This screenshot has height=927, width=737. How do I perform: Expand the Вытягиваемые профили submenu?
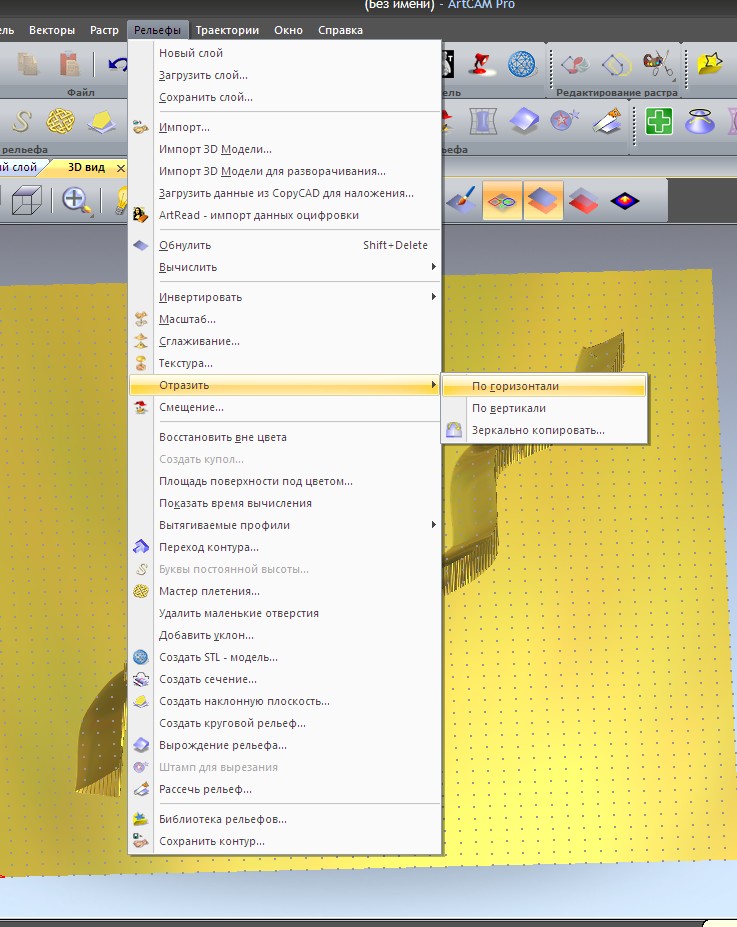[285, 525]
